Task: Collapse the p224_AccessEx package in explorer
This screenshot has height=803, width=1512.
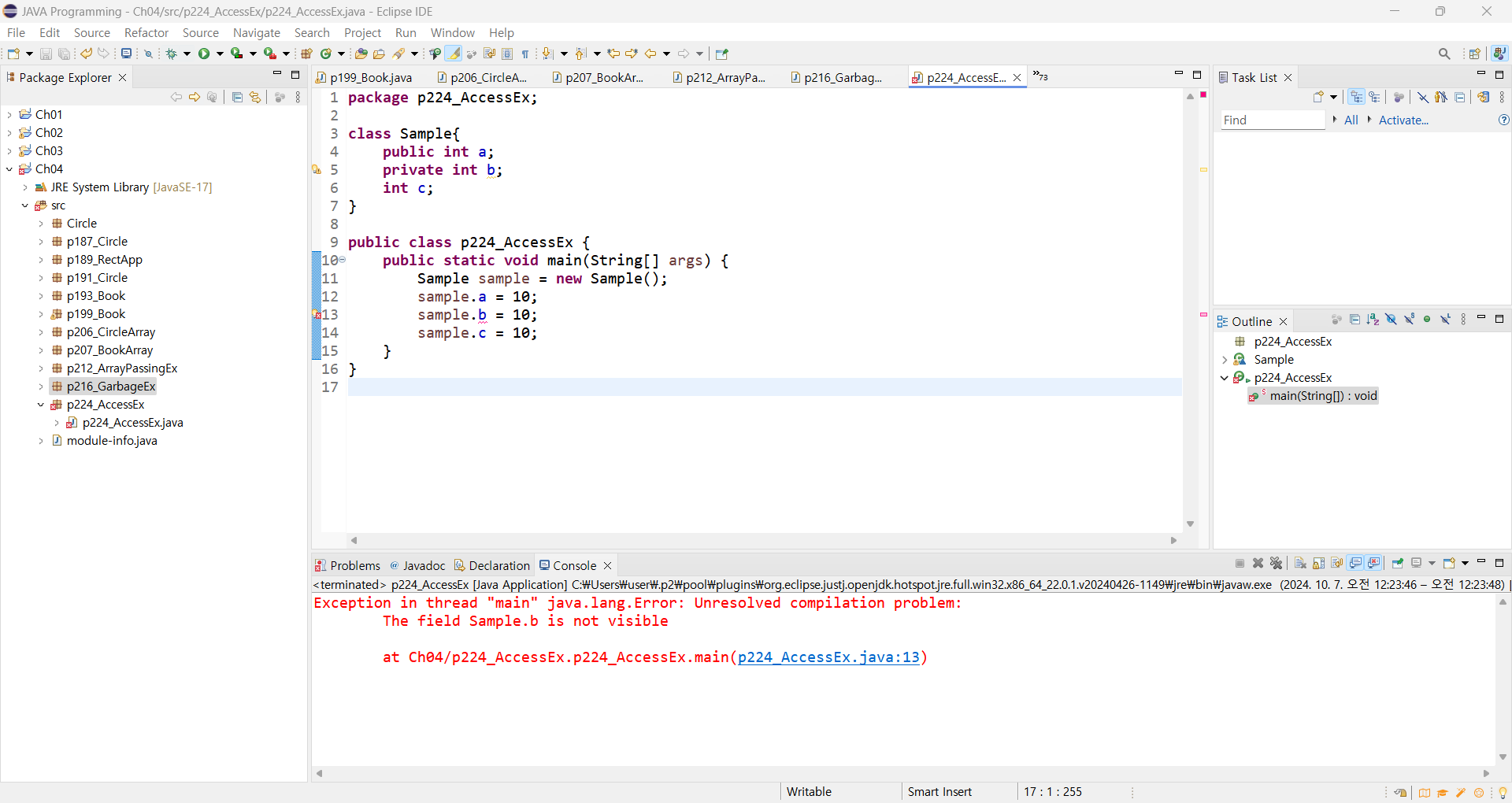Action: (x=41, y=404)
